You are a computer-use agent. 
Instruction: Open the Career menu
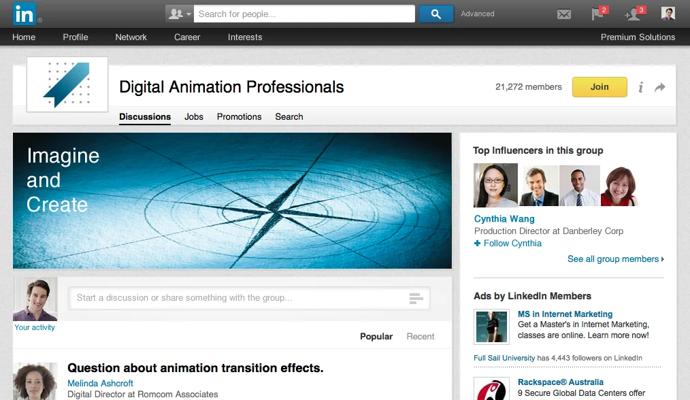click(187, 37)
